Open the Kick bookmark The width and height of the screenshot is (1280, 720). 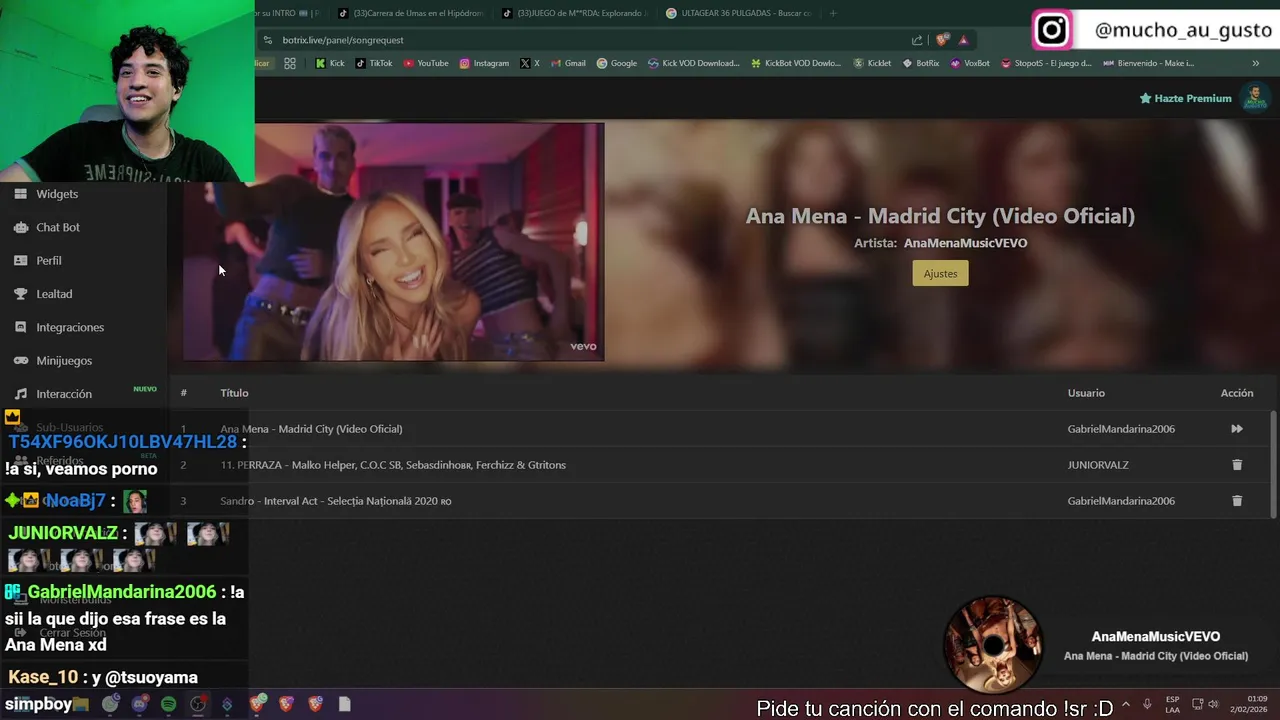click(x=329, y=63)
